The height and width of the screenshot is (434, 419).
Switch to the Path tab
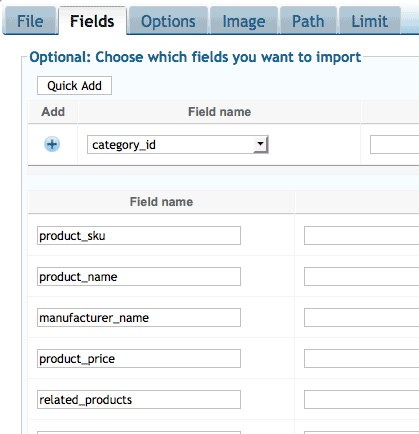[x=308, y=21]
